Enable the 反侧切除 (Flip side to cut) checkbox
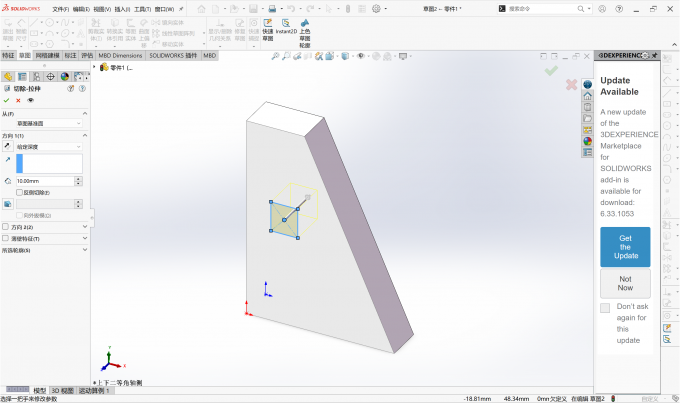 (19, 193)
